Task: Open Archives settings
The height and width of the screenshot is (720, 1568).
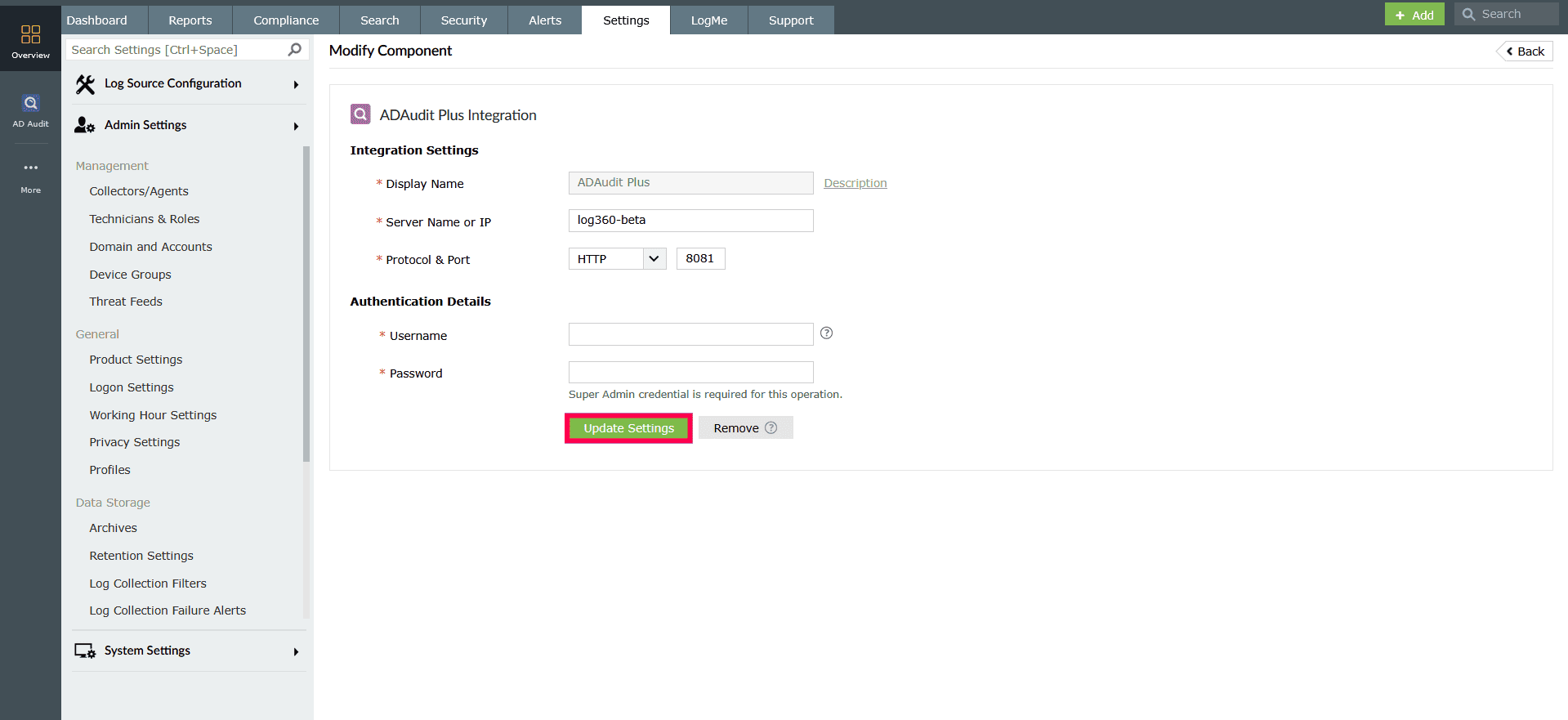Action: coord(114,528)
